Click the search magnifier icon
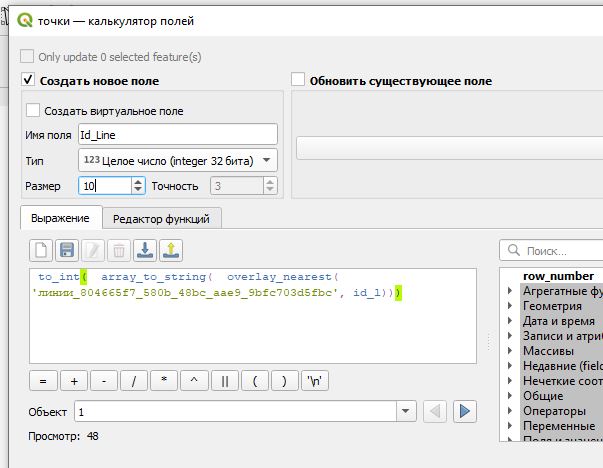 (514, 250)
